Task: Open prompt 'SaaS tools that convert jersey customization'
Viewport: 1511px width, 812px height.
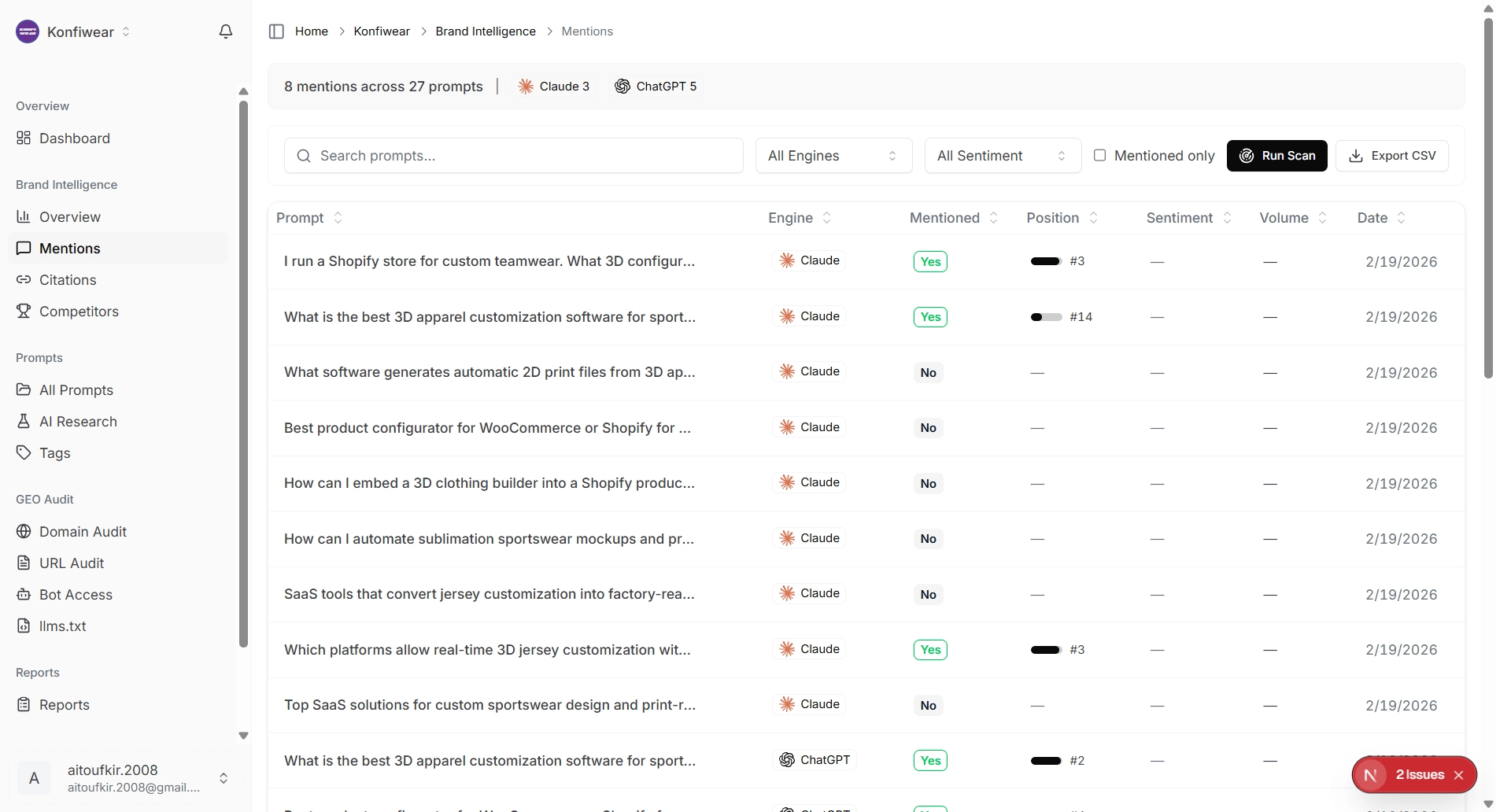Action: tap(490, 594)
